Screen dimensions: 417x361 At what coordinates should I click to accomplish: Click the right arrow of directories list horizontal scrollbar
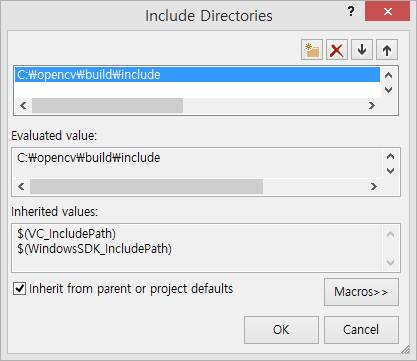coord(372,106)
